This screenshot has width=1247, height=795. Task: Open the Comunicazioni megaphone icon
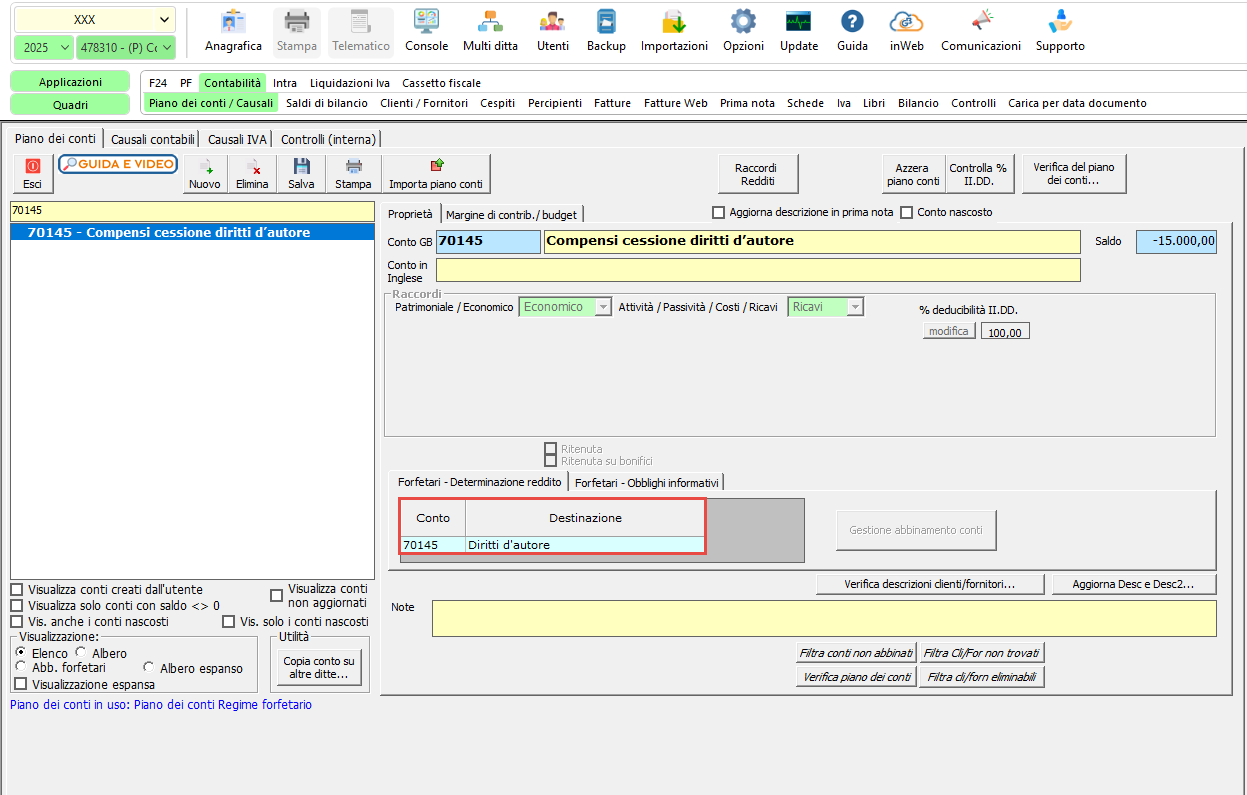click(981, 32)
